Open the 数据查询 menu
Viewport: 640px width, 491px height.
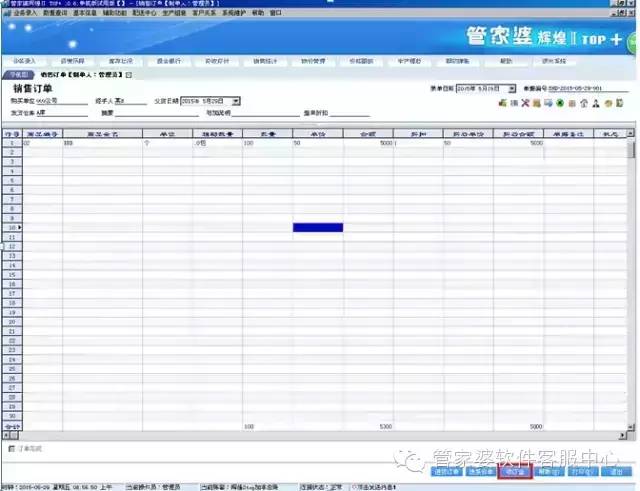[55, 13]
